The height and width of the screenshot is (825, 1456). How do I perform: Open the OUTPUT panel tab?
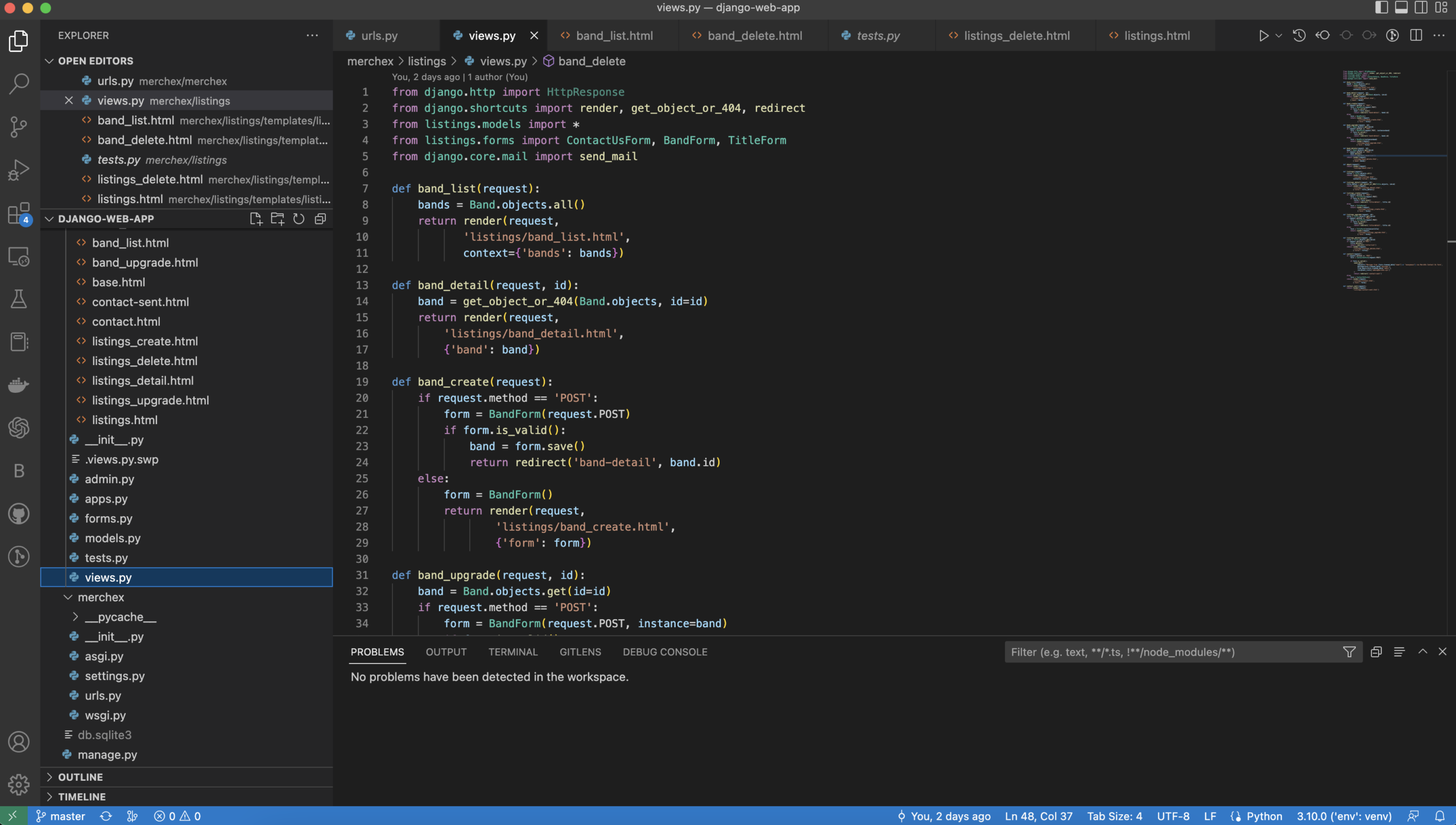(446, 652)
